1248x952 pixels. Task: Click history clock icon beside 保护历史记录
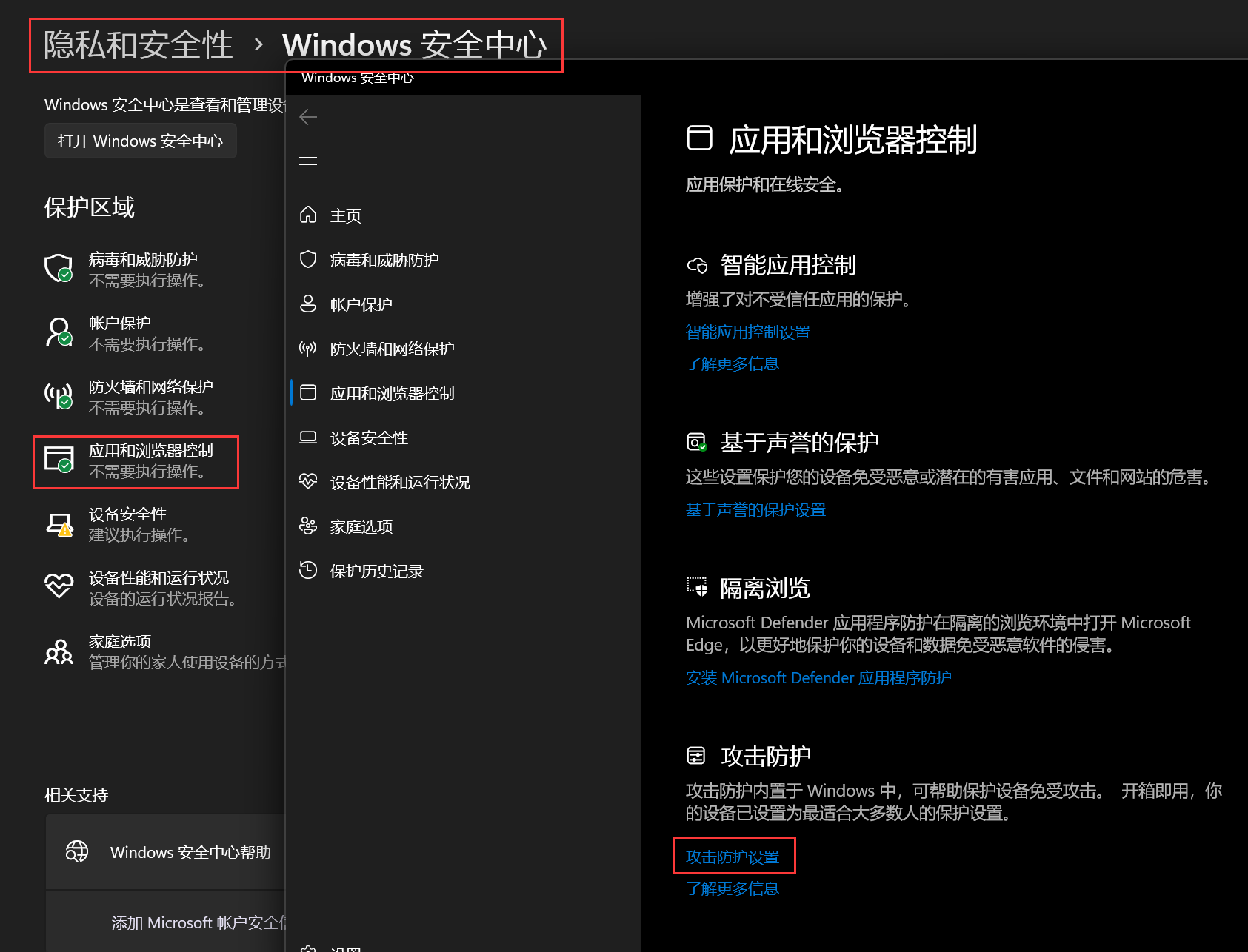tap(308, 570)
